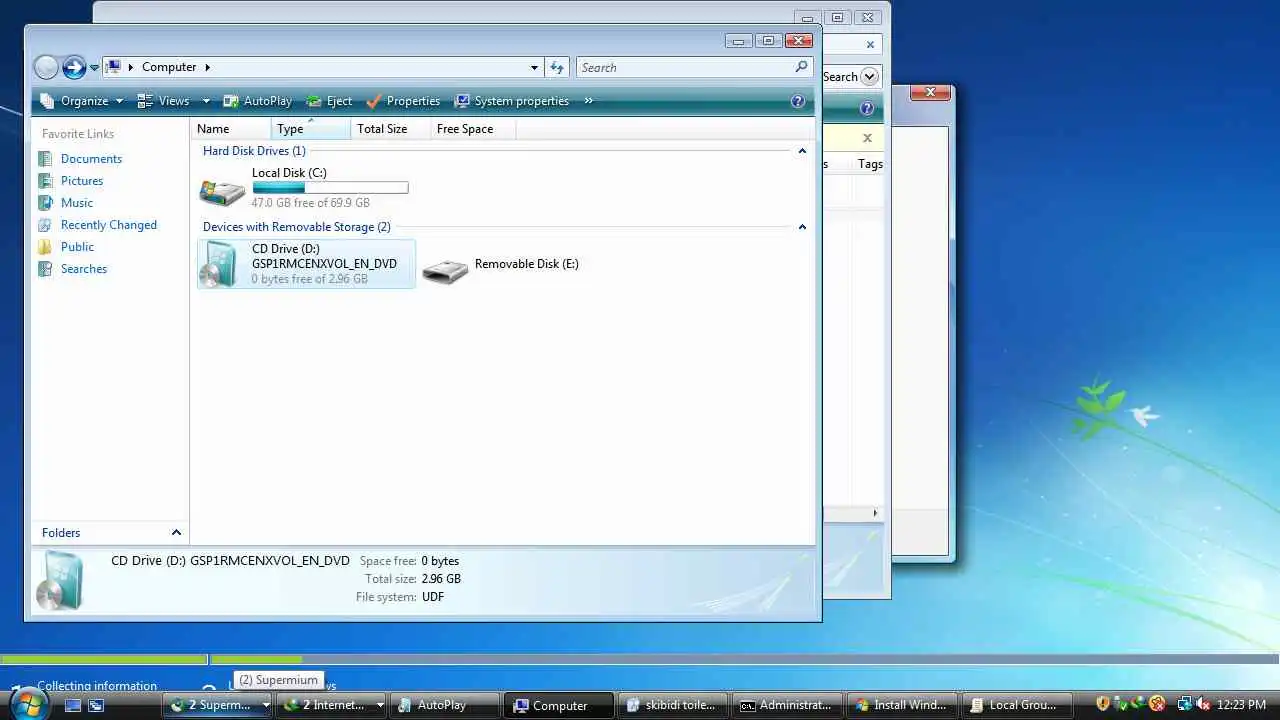This screenshot has width=1280, height=720.
Task: Sort by the Free Space column header
Action: 471,129
